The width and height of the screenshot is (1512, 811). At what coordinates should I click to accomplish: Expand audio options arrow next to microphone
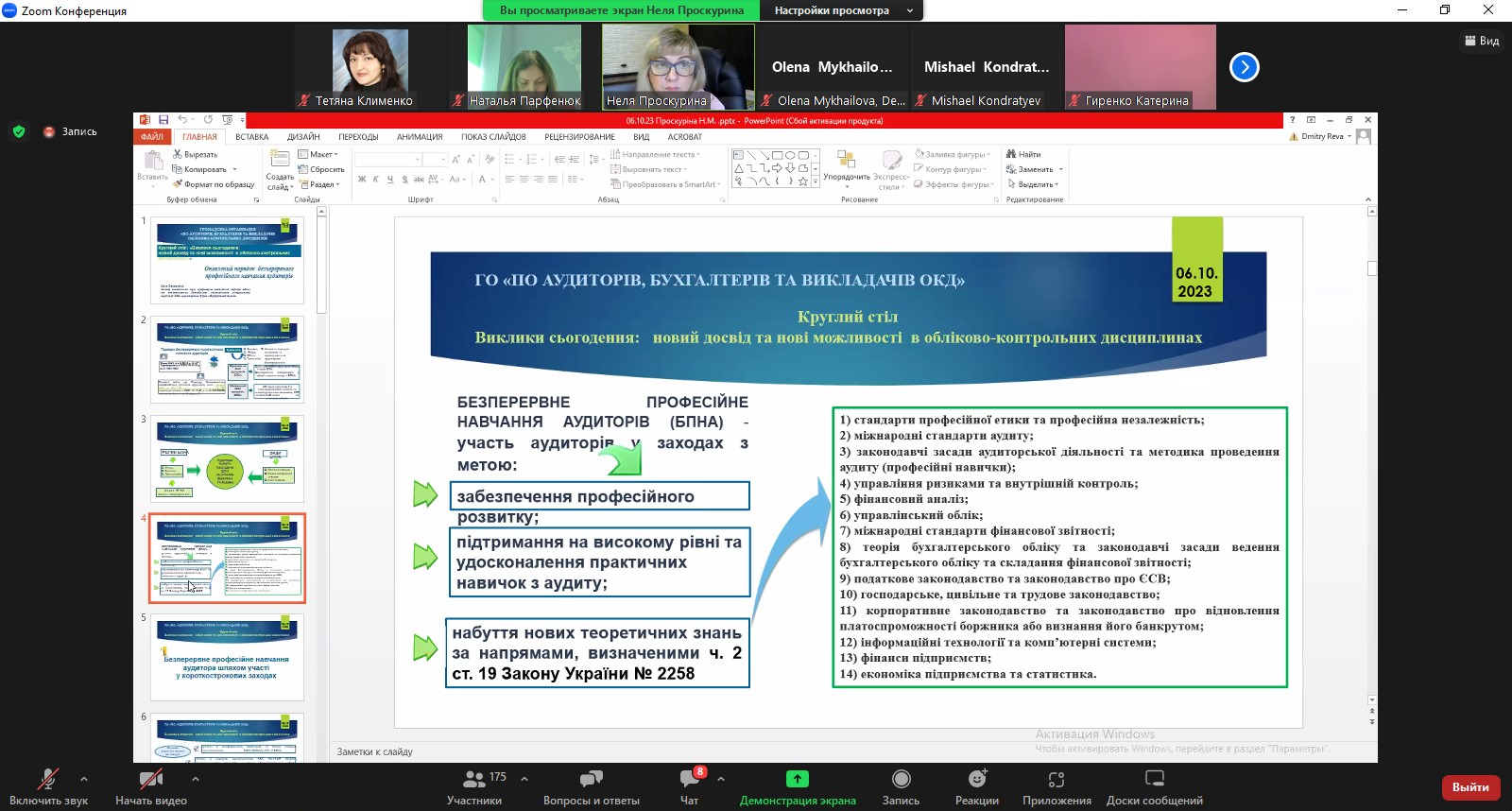tap(84, 779)
